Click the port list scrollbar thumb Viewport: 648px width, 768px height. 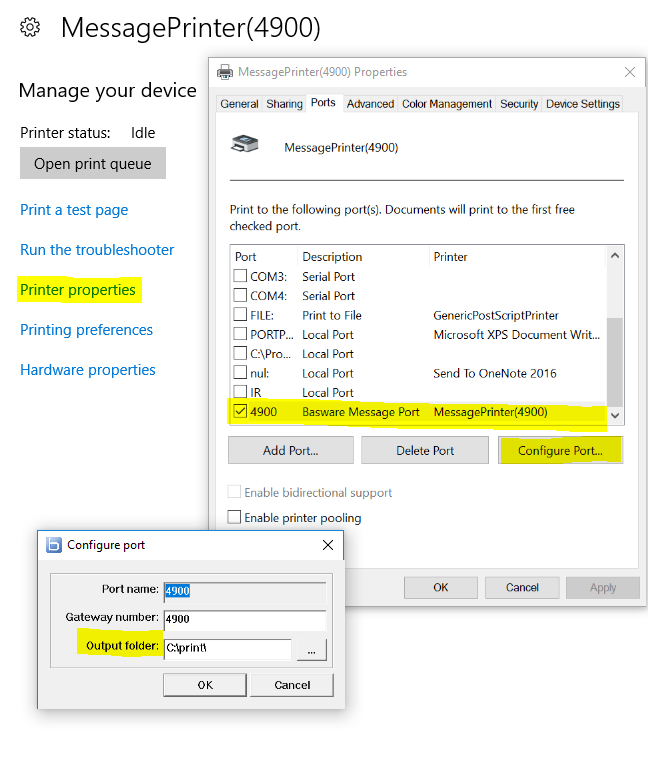[615, 361]
